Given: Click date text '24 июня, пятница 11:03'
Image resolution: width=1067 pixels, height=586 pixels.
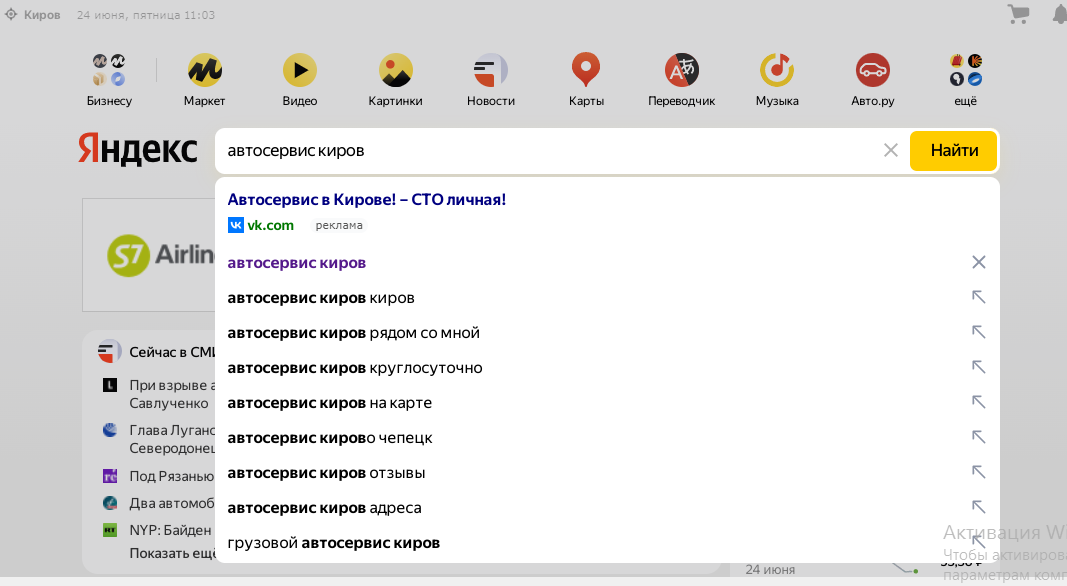Looking at the screenshot, I should [x=146, y=15].
